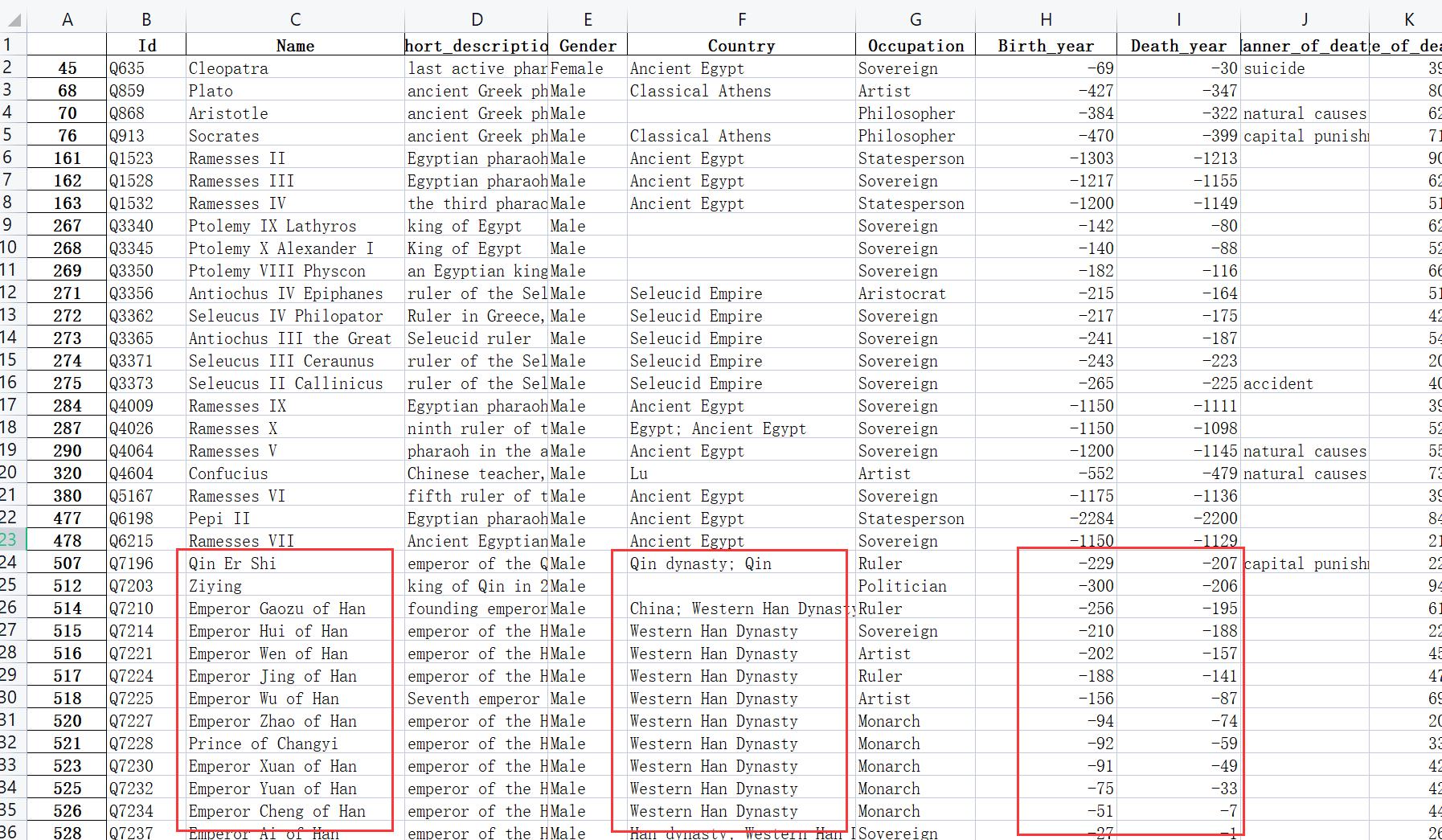Screen dimensions: 1442x840
Task: Select the Ptolemy IX Lathyros cell
Action: (x=295, y=226)
